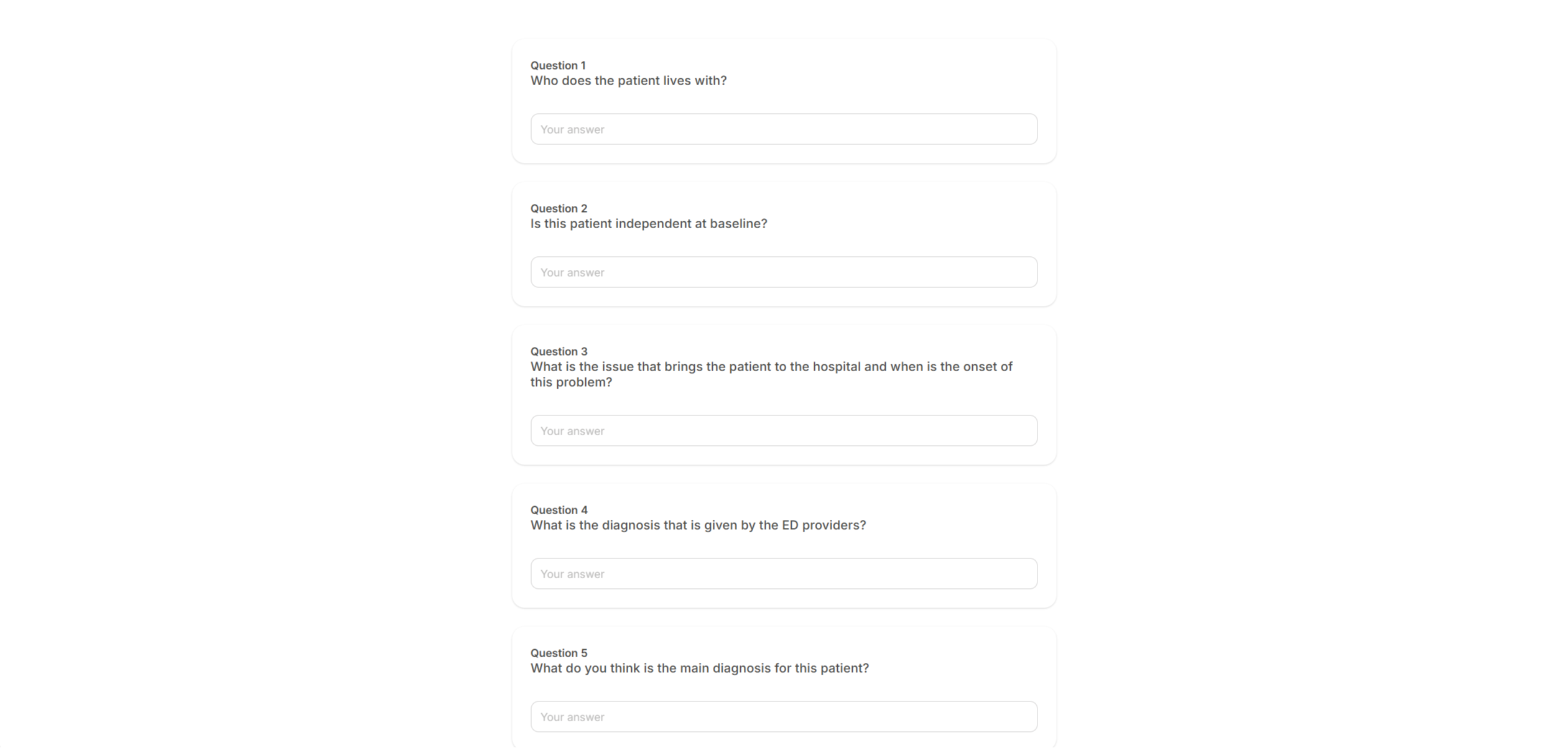Screen dimensions: 1568x748
Task: Click the 'Question 5' heading label
Action: 559,653
